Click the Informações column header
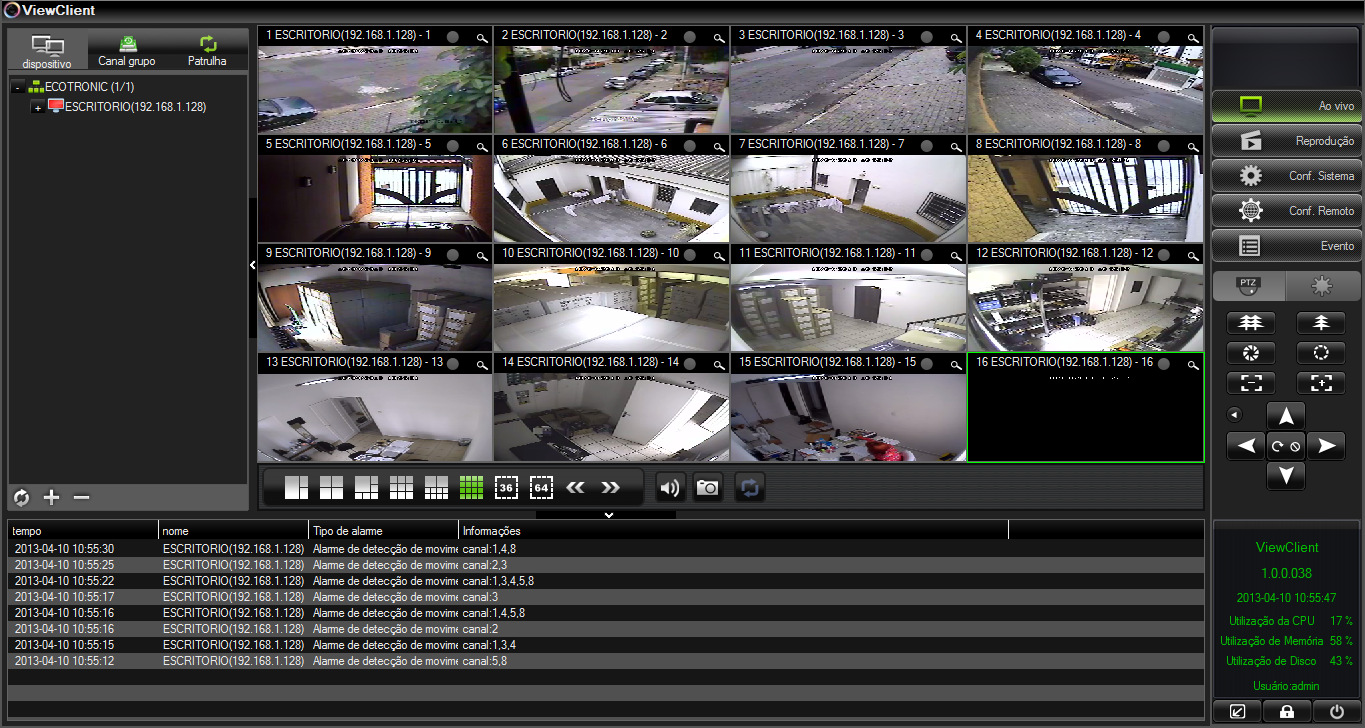This screenshot has width=1365, height=728. (x=733, y=531)
